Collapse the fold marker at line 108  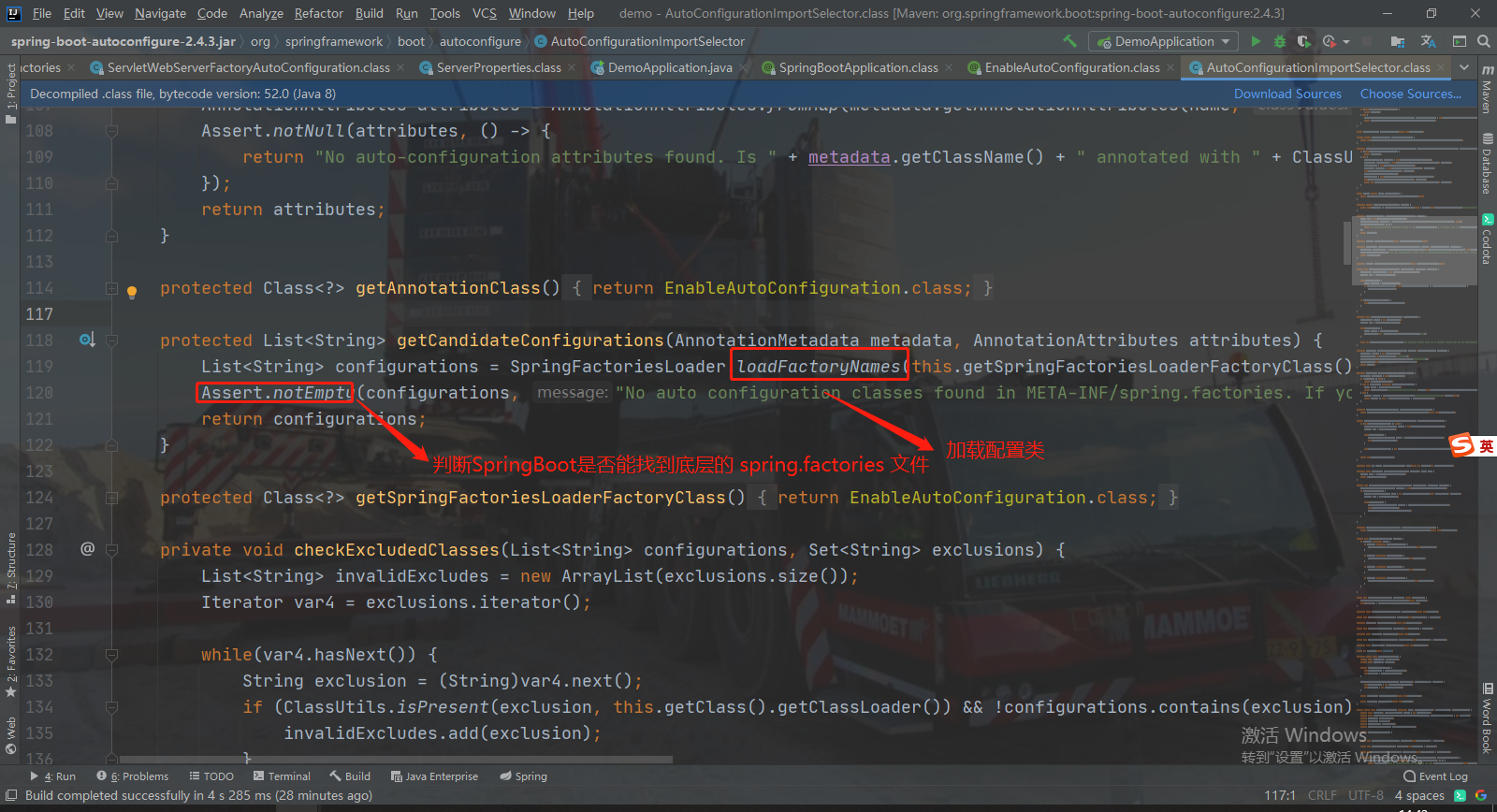pyautogui.click(x=111, y=131)
